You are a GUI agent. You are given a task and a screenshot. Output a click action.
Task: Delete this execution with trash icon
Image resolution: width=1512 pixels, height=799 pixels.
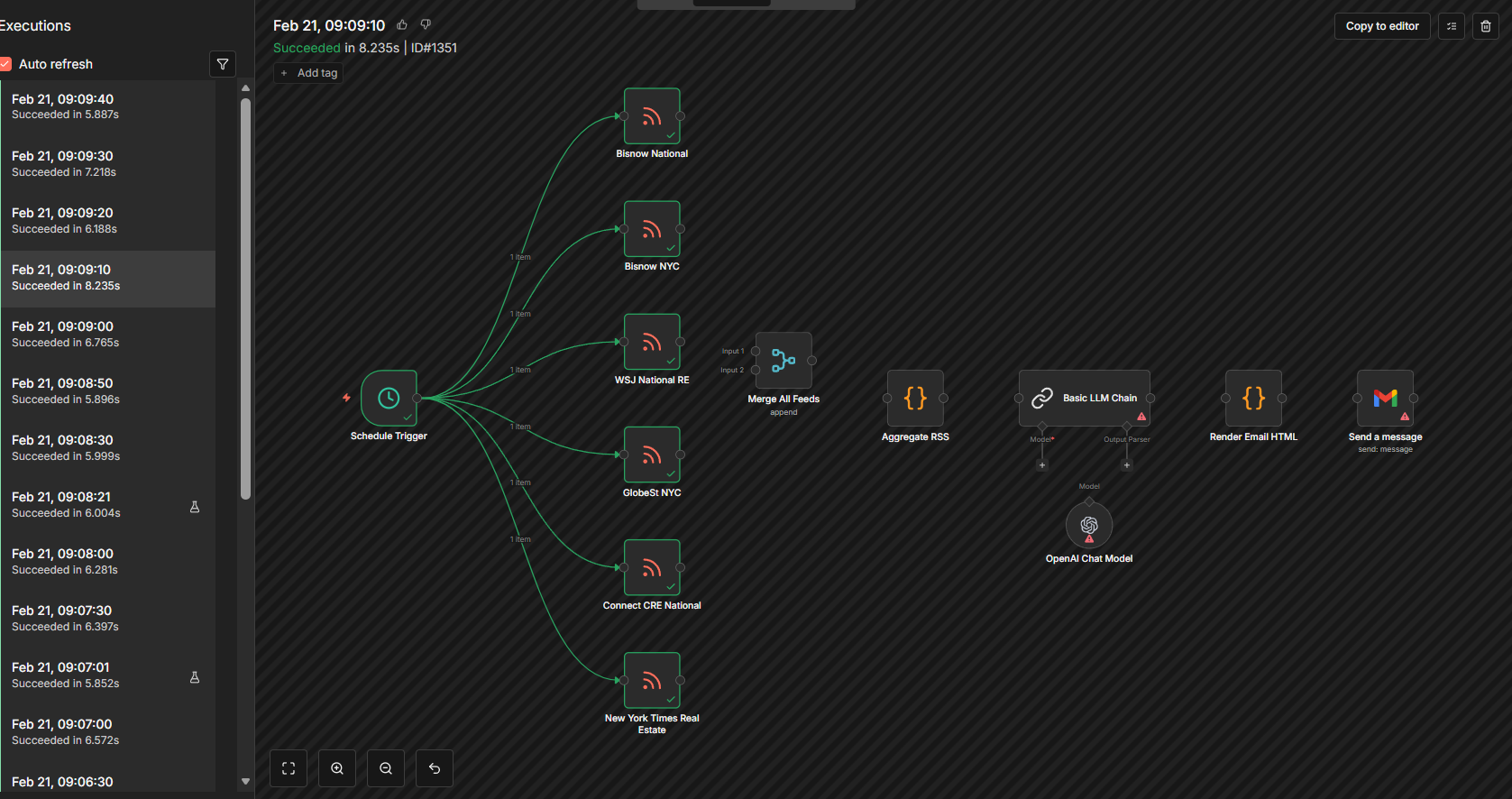pyautogui.click(x=1486, y=26)
